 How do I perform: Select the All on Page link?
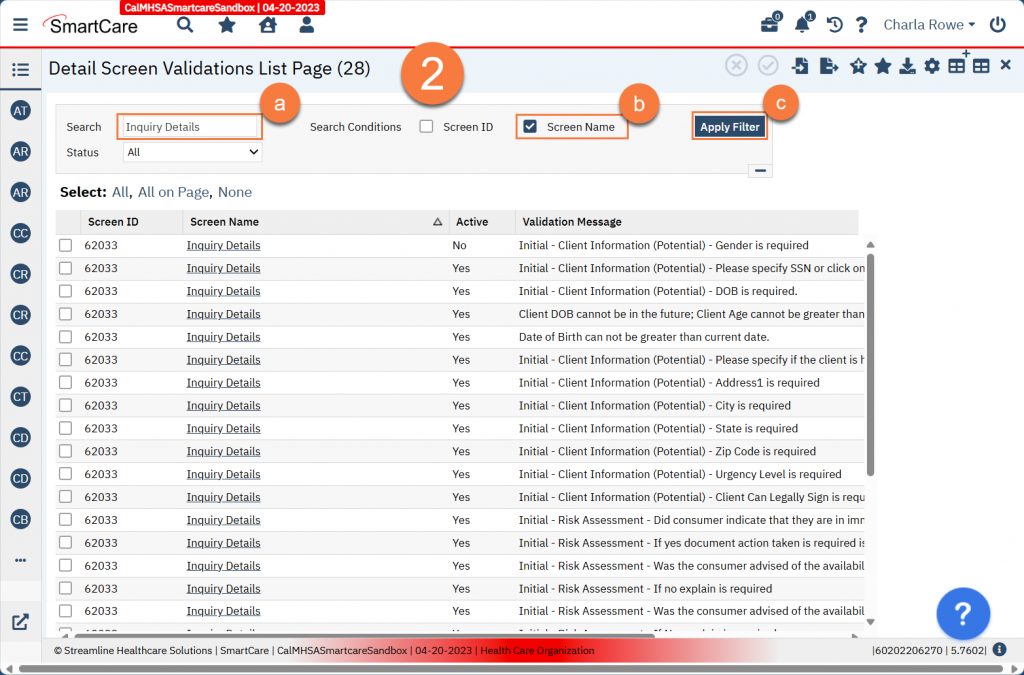coord(173,192)
